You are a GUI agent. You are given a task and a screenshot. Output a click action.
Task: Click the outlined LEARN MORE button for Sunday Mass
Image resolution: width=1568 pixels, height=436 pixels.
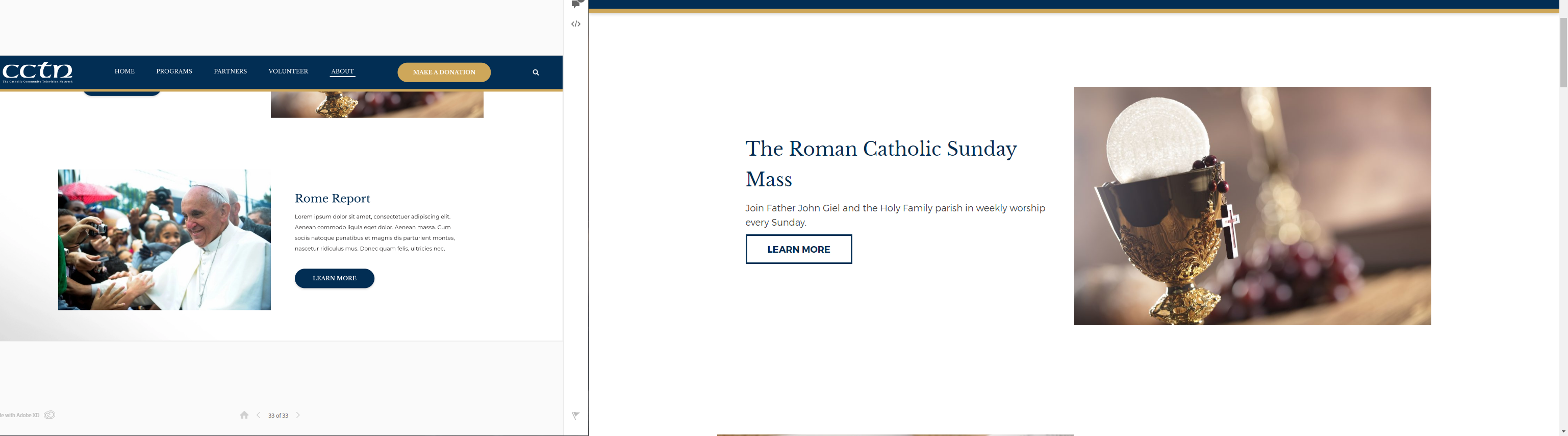click(799, 250)
